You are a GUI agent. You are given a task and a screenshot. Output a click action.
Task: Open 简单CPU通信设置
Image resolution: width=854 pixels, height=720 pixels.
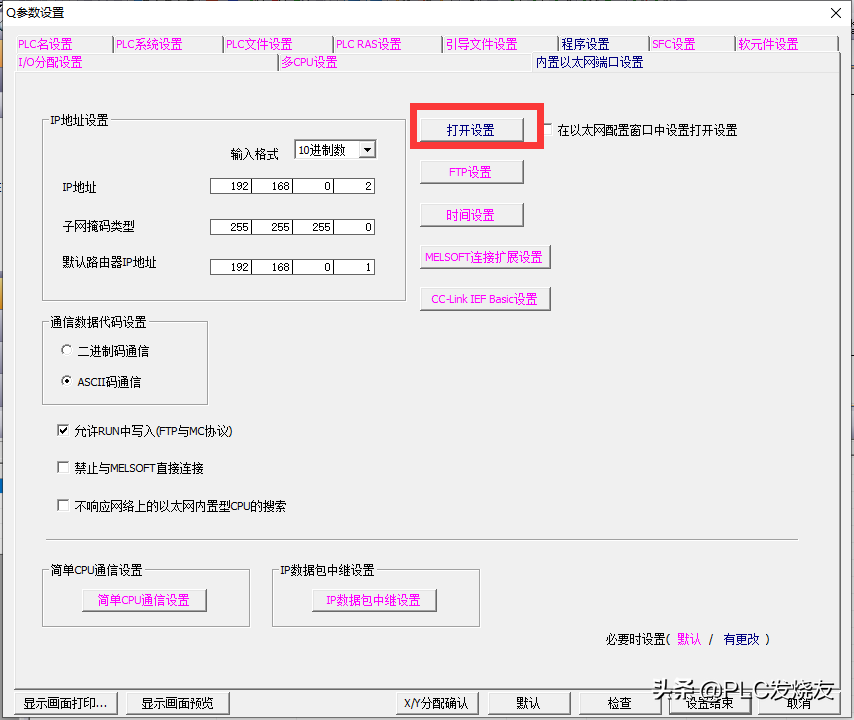(143, 600)
